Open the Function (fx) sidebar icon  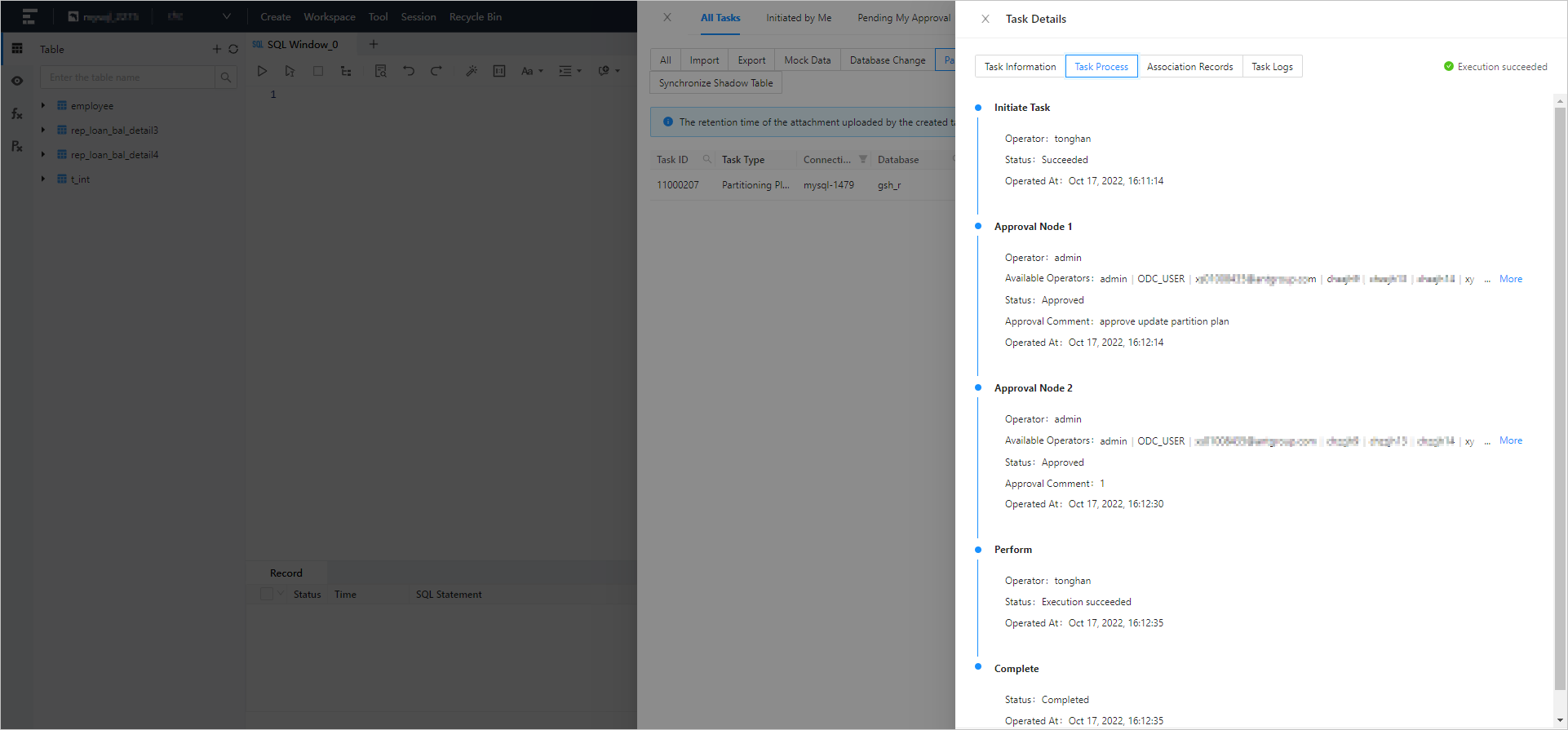click(17, 113)
